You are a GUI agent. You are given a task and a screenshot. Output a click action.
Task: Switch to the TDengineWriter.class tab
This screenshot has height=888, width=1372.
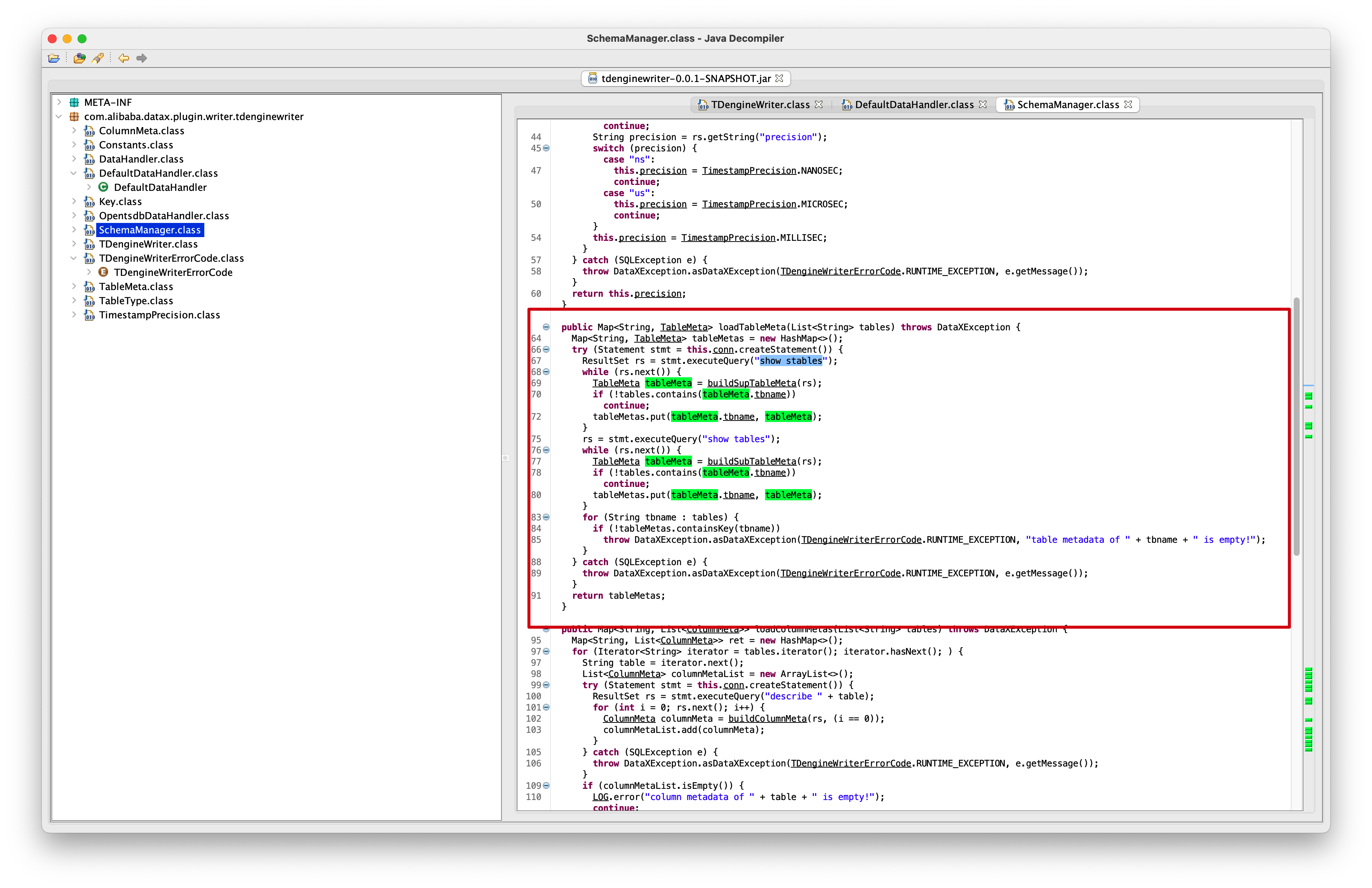[x=759, y=105]
